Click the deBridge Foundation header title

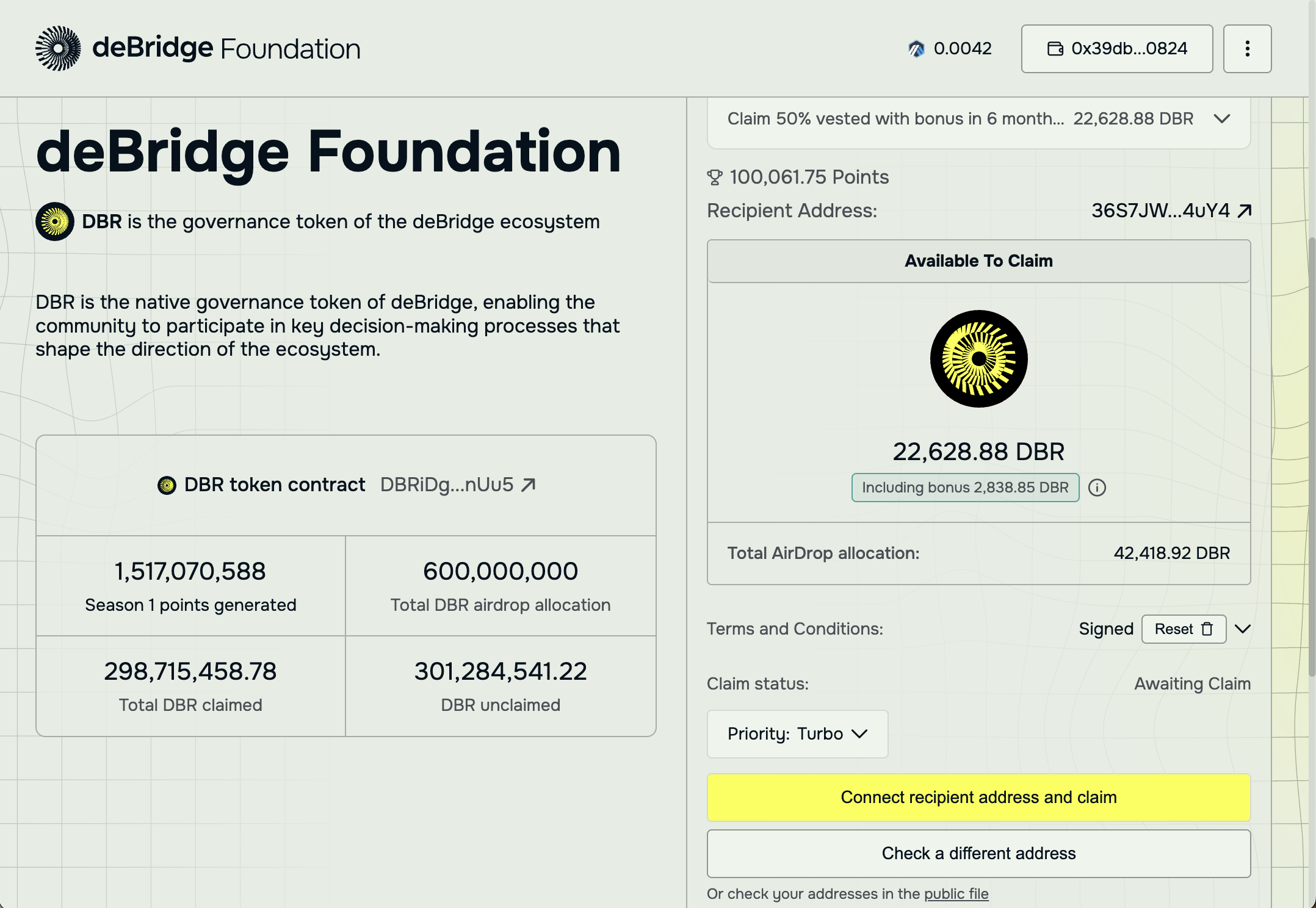point(226,48)
